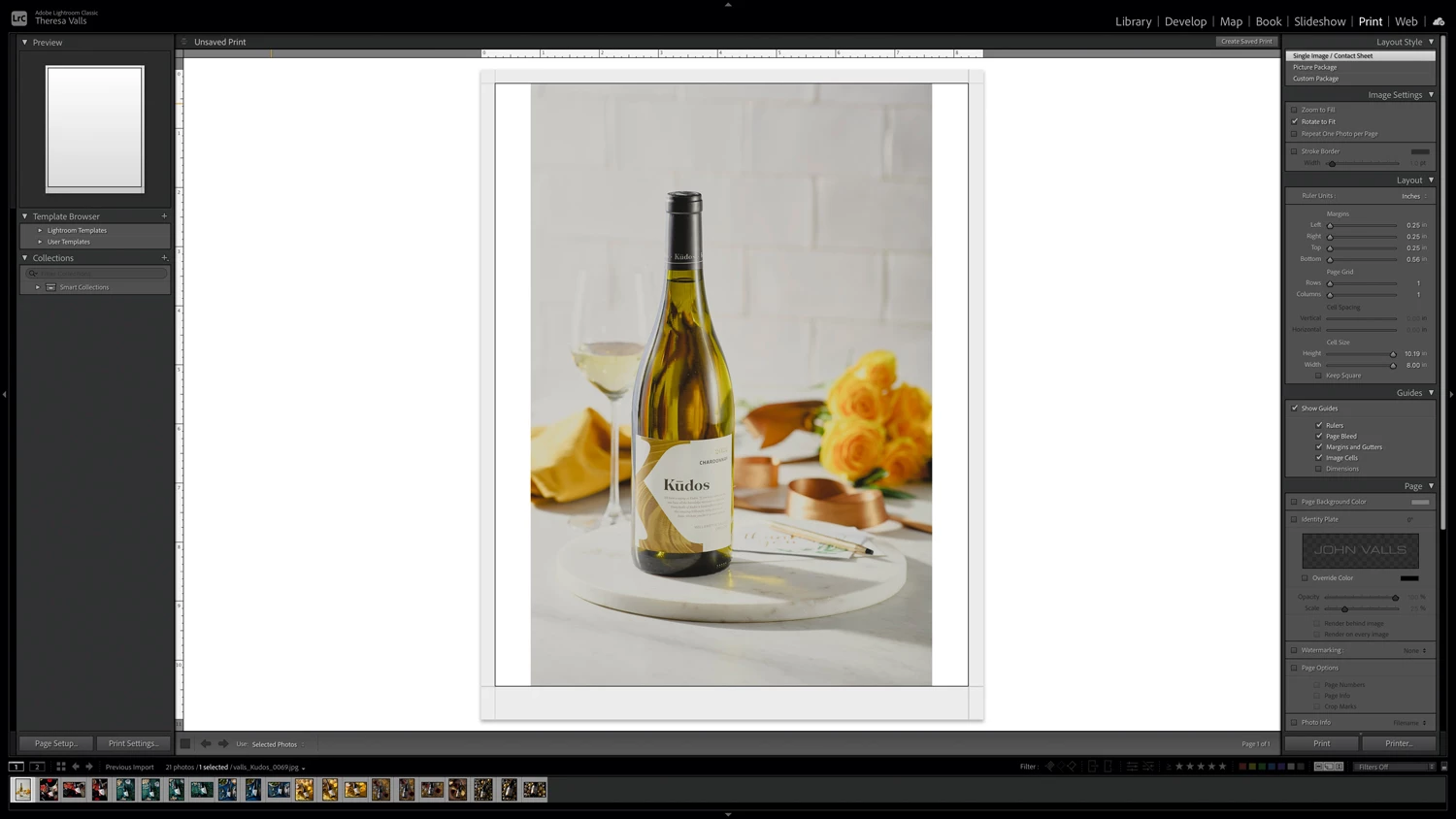Click the Lightroom Classic Lrc logo
Image resolution: width=1456 pixels, height=819 pixels.
(x=19, y=17)
